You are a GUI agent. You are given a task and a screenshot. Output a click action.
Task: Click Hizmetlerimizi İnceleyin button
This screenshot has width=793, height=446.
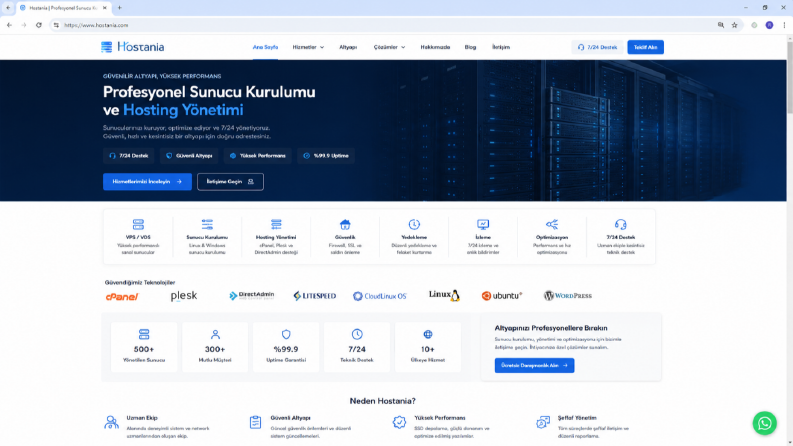click(147, 182)
